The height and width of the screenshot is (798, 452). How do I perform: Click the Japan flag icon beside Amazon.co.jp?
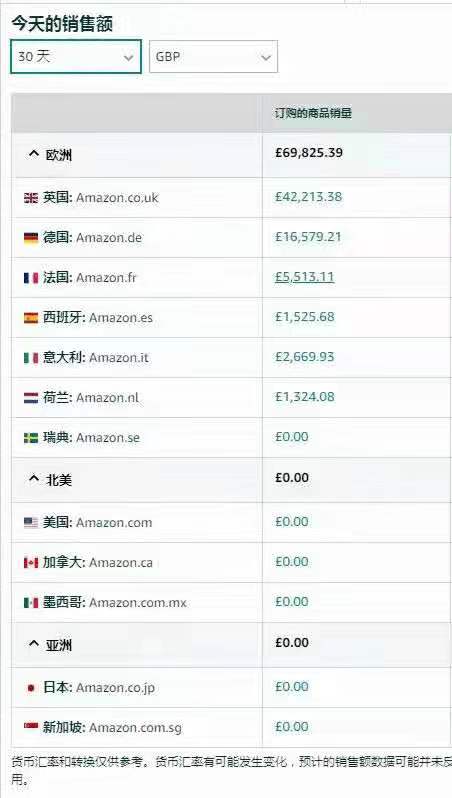31,688
